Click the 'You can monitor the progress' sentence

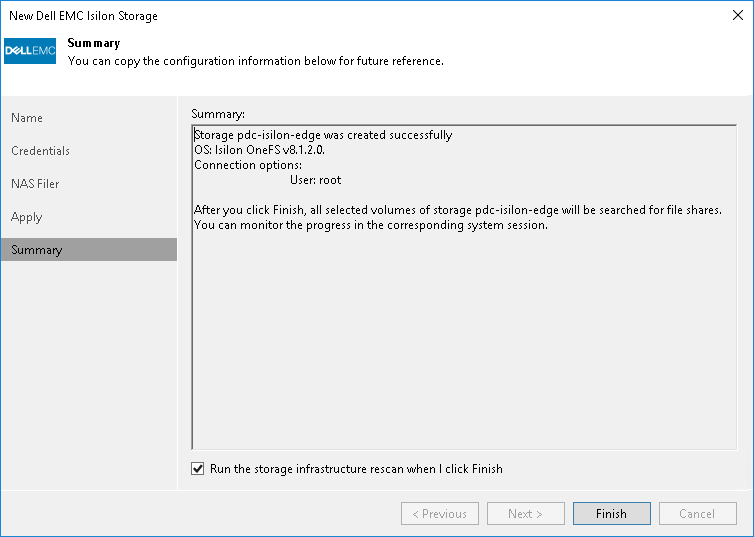(x=371, y=225)
